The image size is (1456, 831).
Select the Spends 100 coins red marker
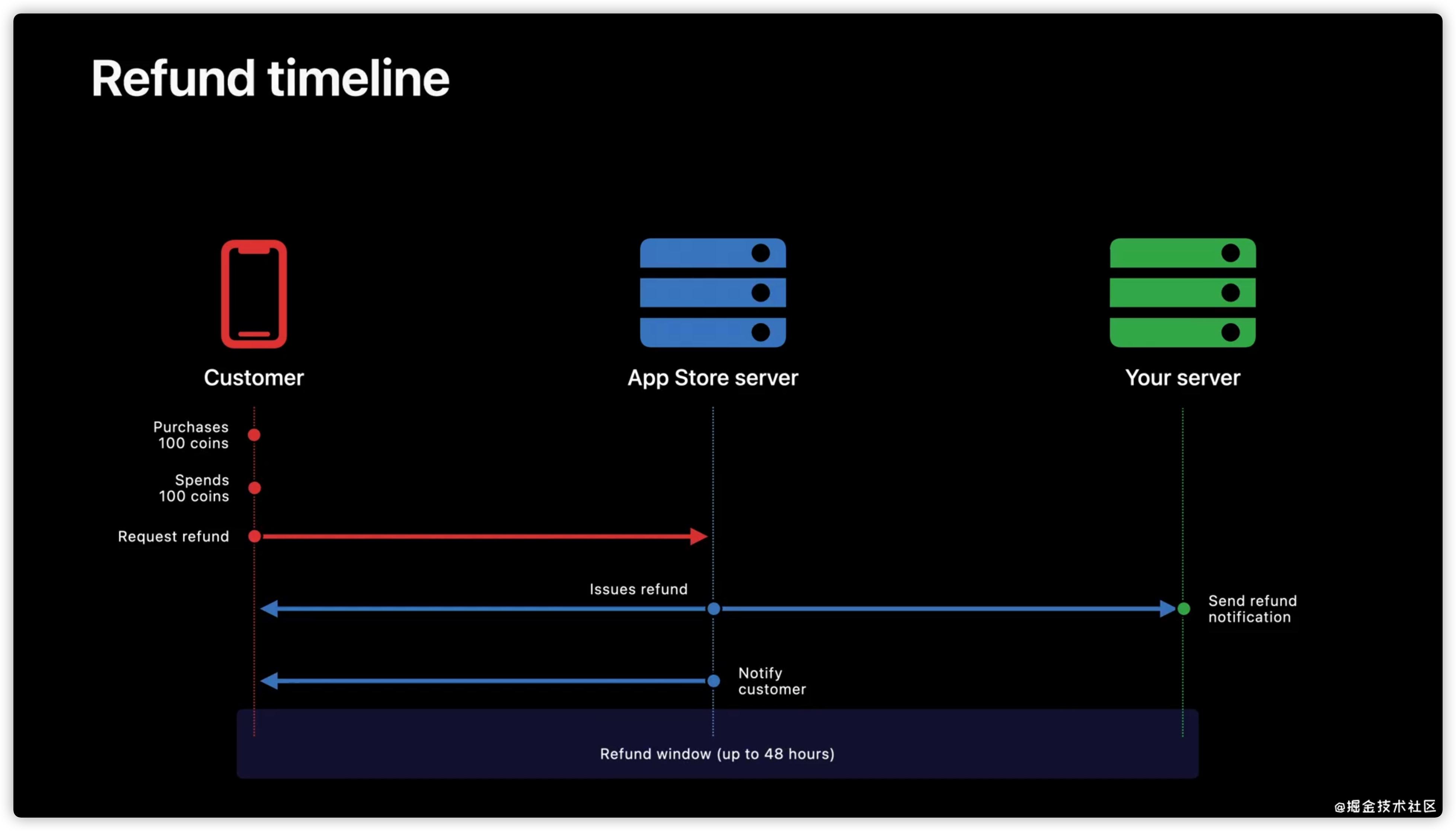coord(255,487)
